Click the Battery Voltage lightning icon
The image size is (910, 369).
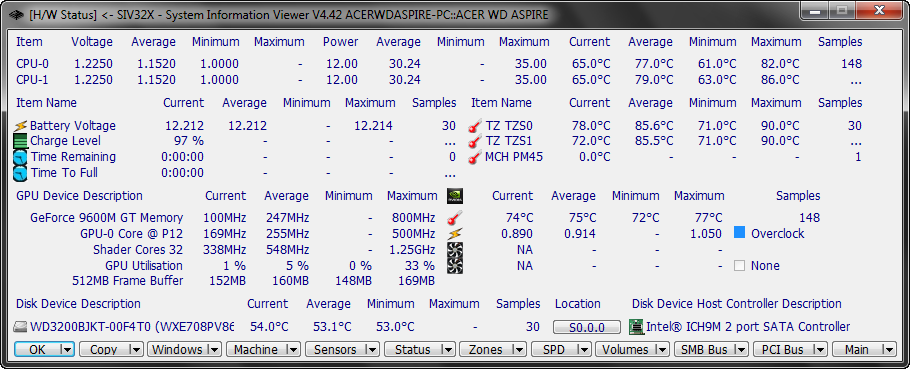click(x=21, y=125)
